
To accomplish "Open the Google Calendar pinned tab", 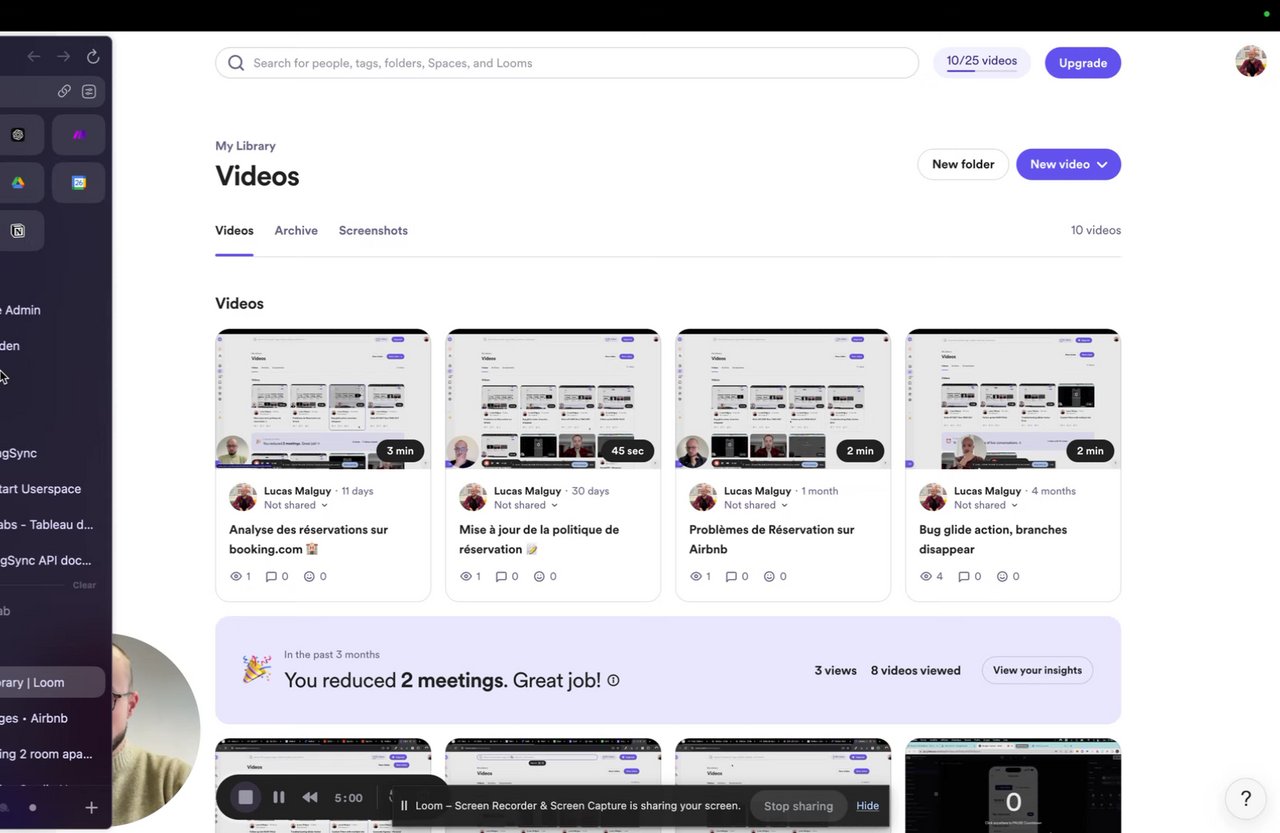I will pos(79,183).
